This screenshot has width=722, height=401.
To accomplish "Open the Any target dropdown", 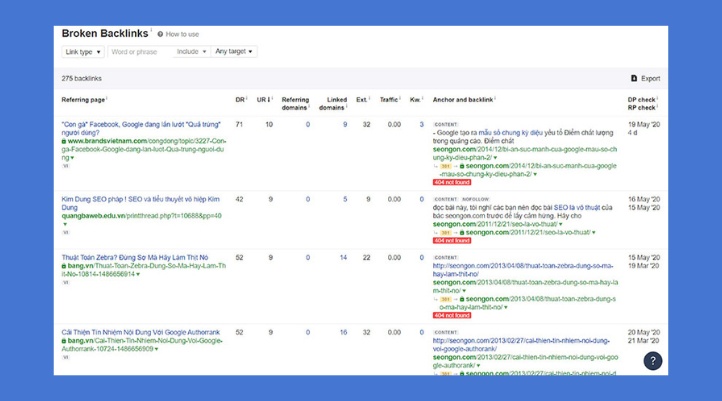I will (x=234, y=52).
